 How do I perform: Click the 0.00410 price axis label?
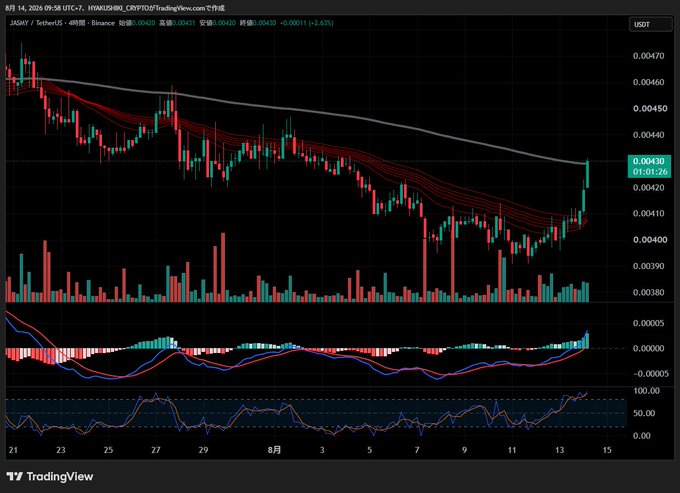(x=648, y=213)
